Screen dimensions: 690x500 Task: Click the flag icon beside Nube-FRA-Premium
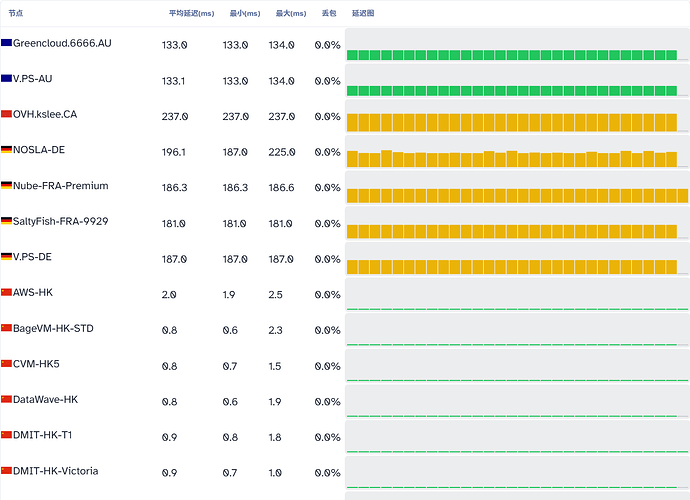click(6, 185)
